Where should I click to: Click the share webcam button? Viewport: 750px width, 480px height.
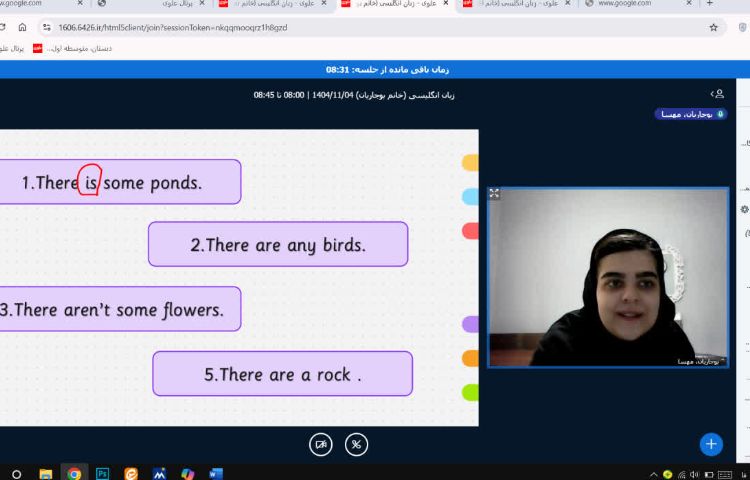321,444
